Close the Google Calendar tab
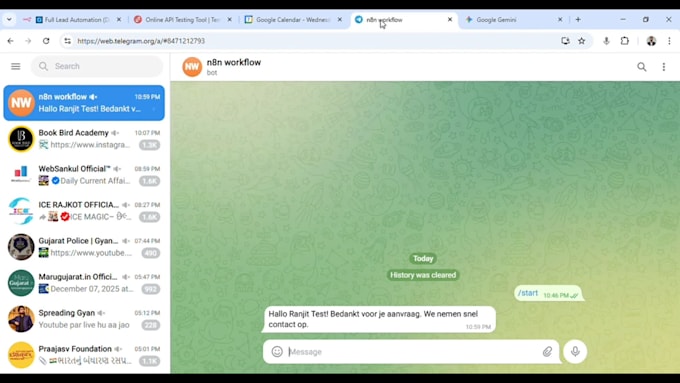680x383 pixels. click(x=340, y=20)
